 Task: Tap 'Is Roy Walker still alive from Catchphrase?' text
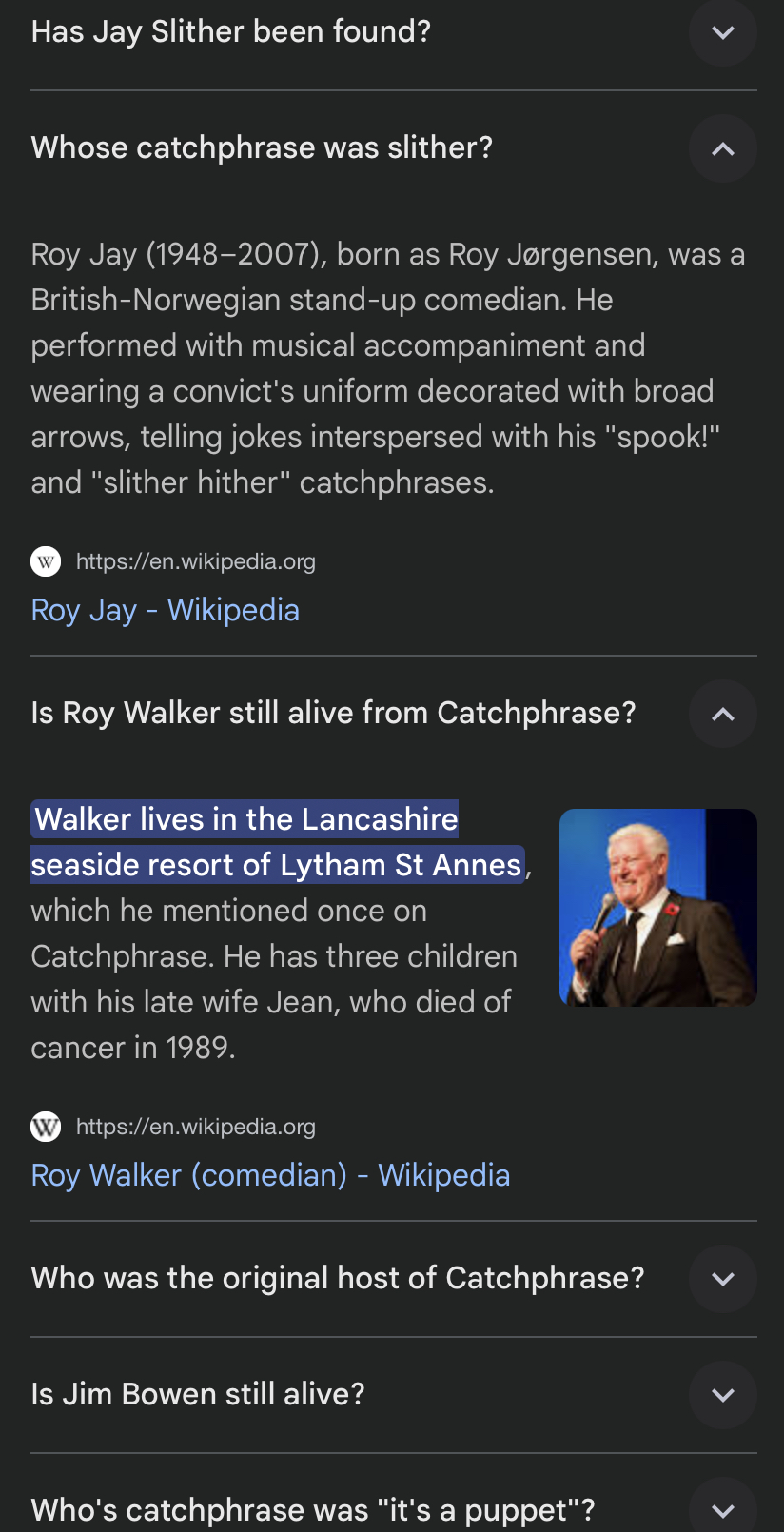(x=333, y=714)
